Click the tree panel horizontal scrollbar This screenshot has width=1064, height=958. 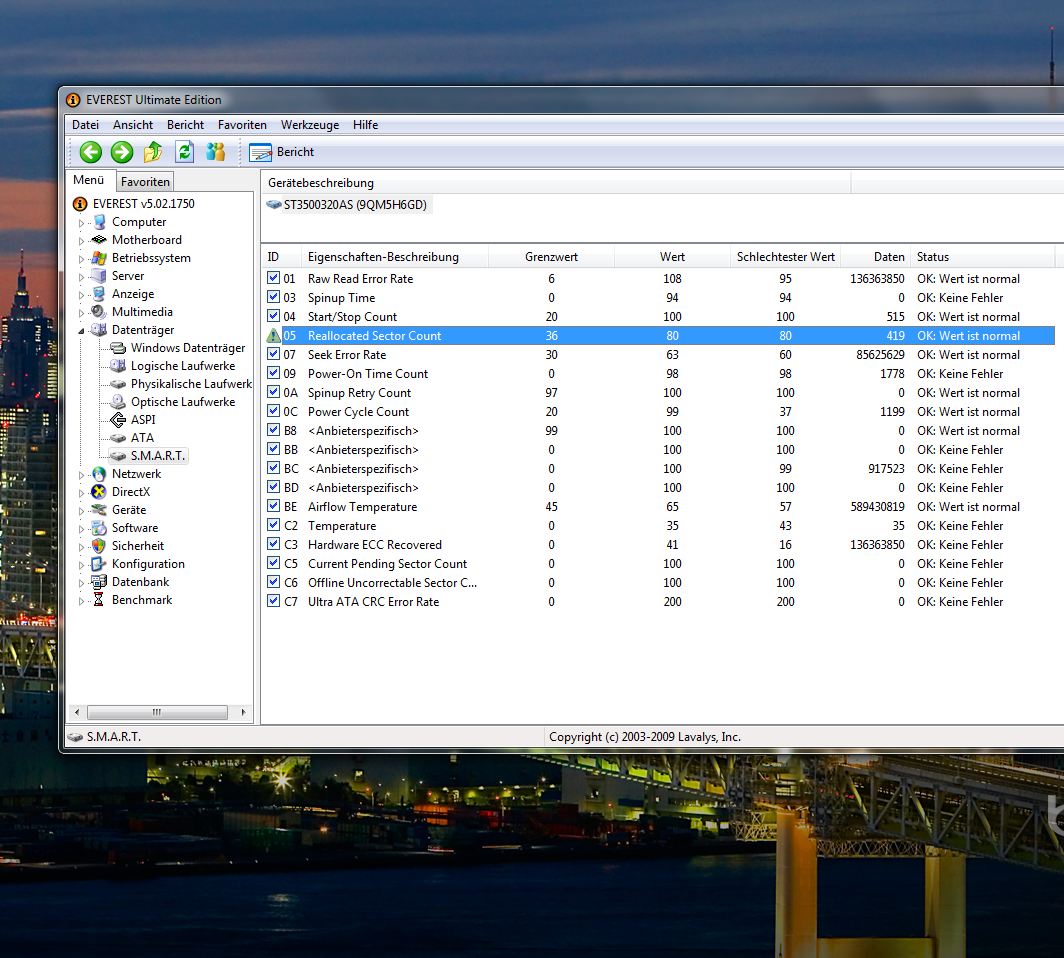157,713
